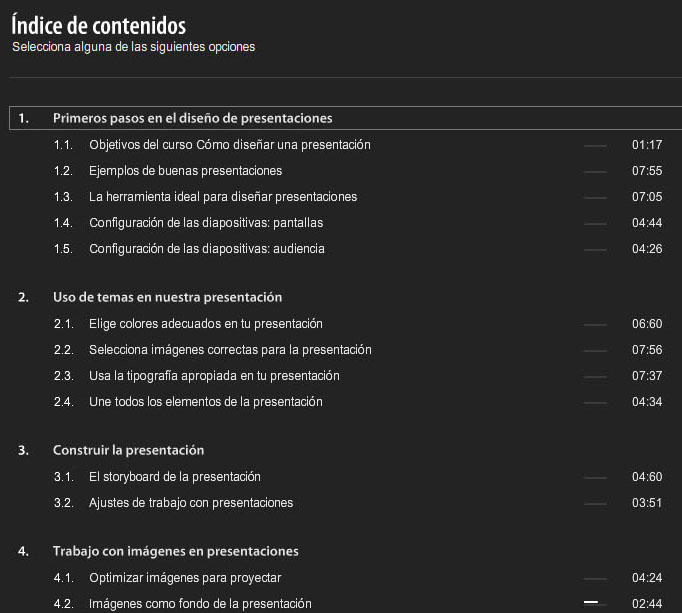The image size is (682, 613).
Task: Select section 3 Construir la presentación header
Action: tap(128, 450)
